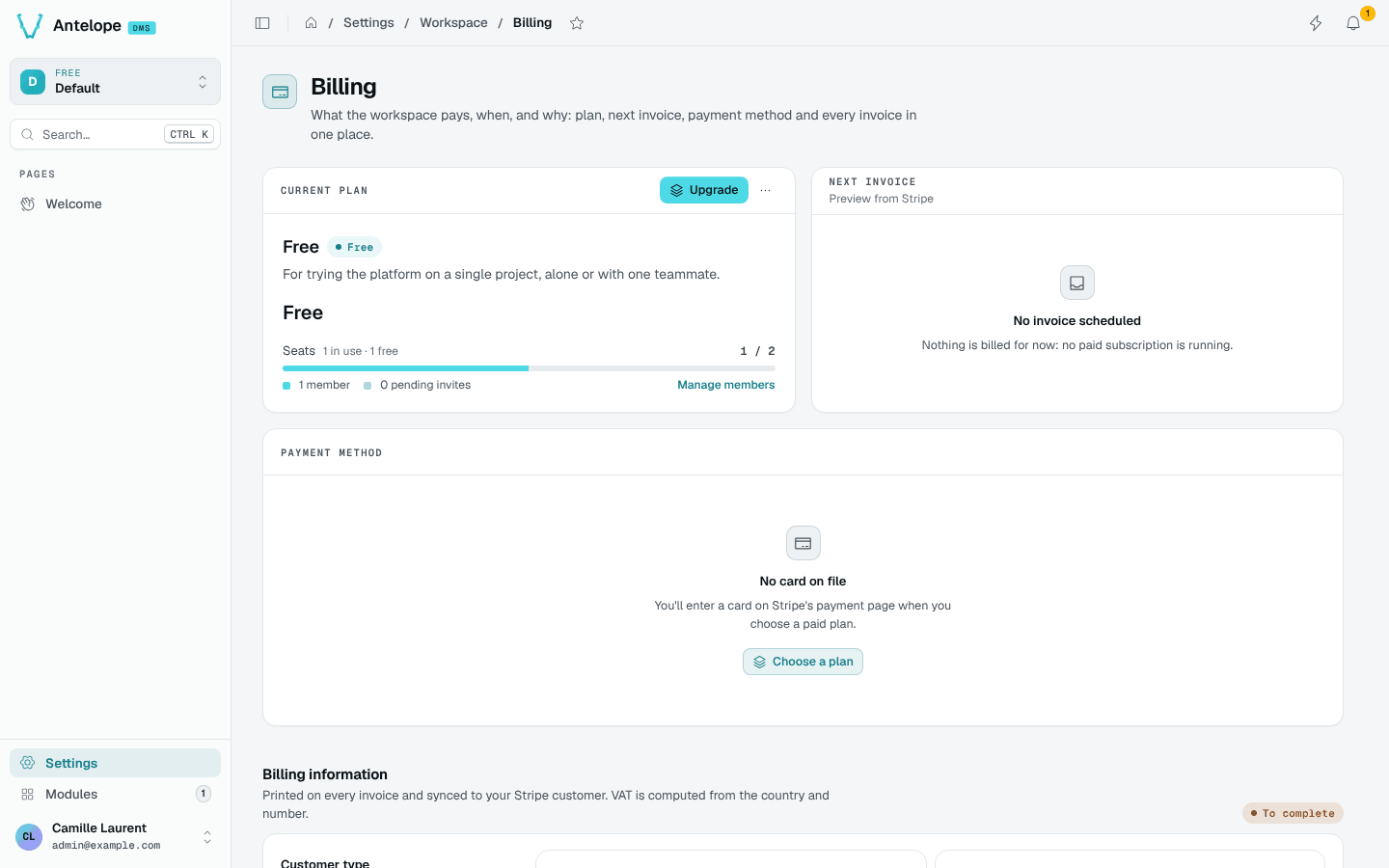Screen dimensions: 1389x868
Task: Click the Billing breadcrumb text
Action: pyautogui.click(x=532, y=23)
